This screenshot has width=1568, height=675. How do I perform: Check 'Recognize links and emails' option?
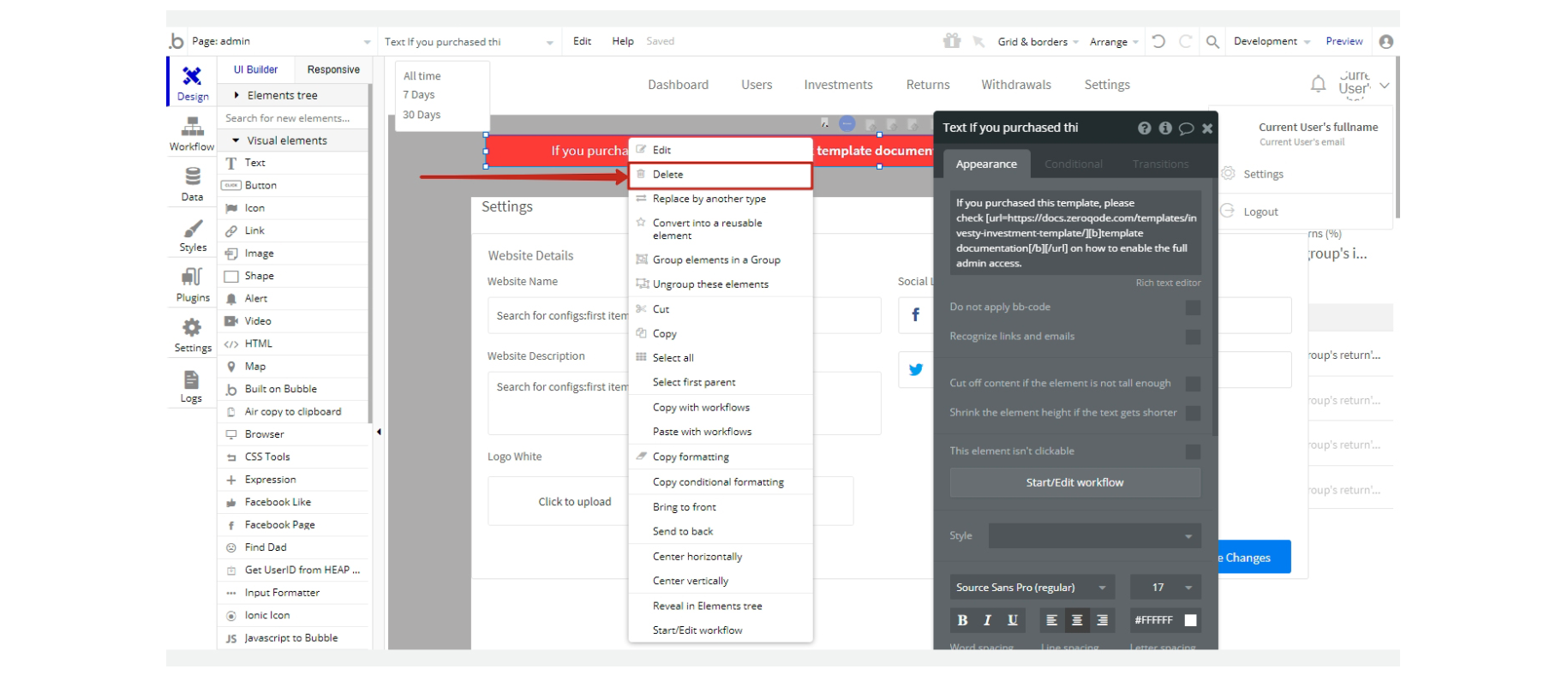click(1192, 337)
